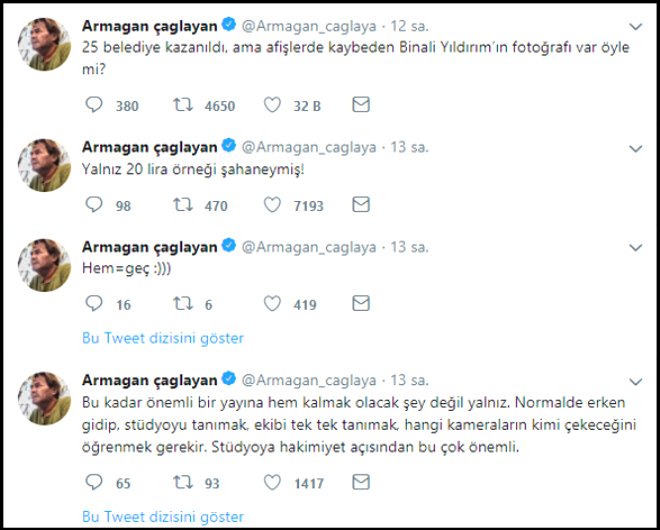Retweet the tweet with 470 retweets
The width and height of the screenshot is (660, 530).
click(x=184, y=205)
